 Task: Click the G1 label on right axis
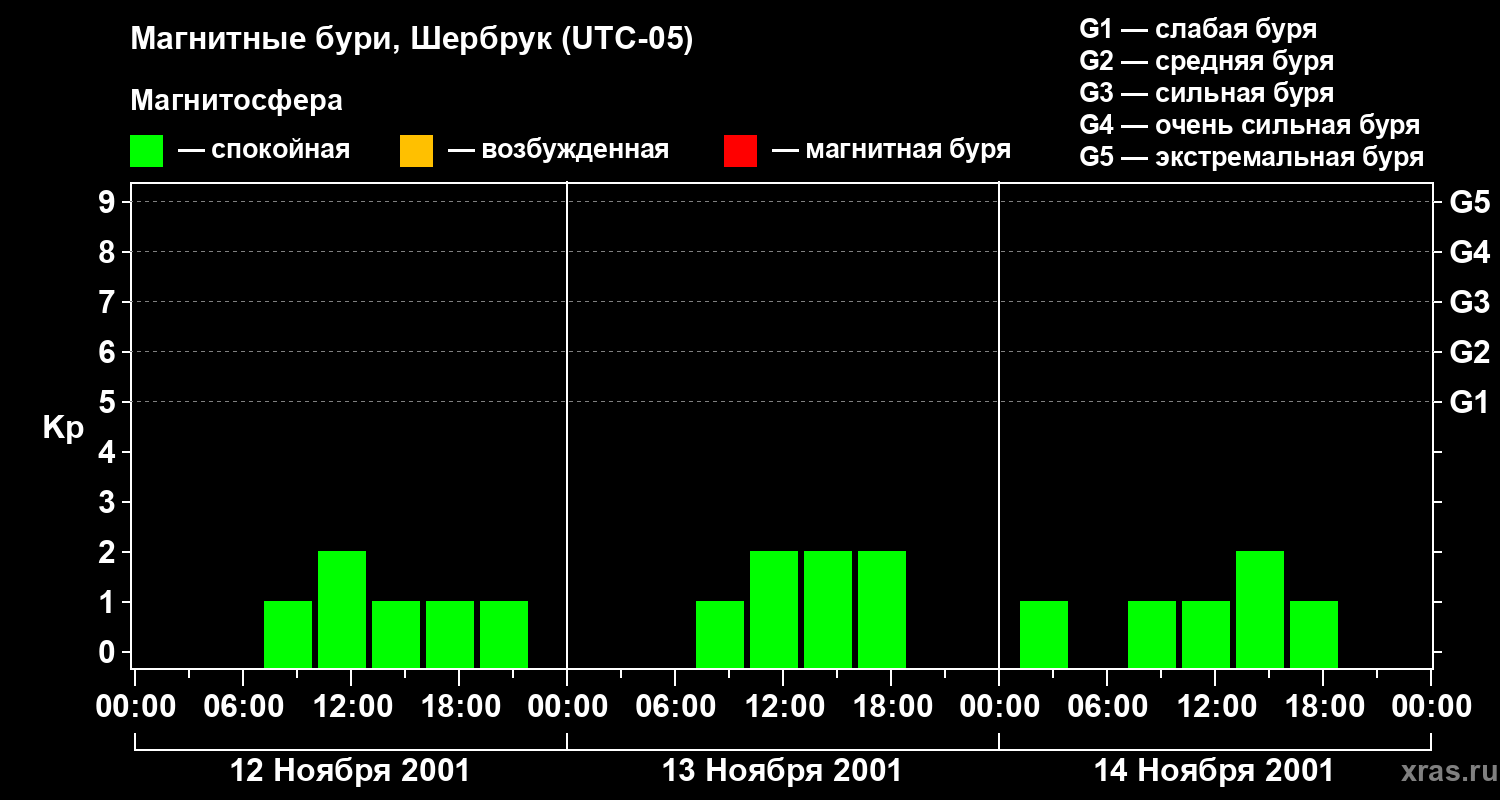point(1470,402)
